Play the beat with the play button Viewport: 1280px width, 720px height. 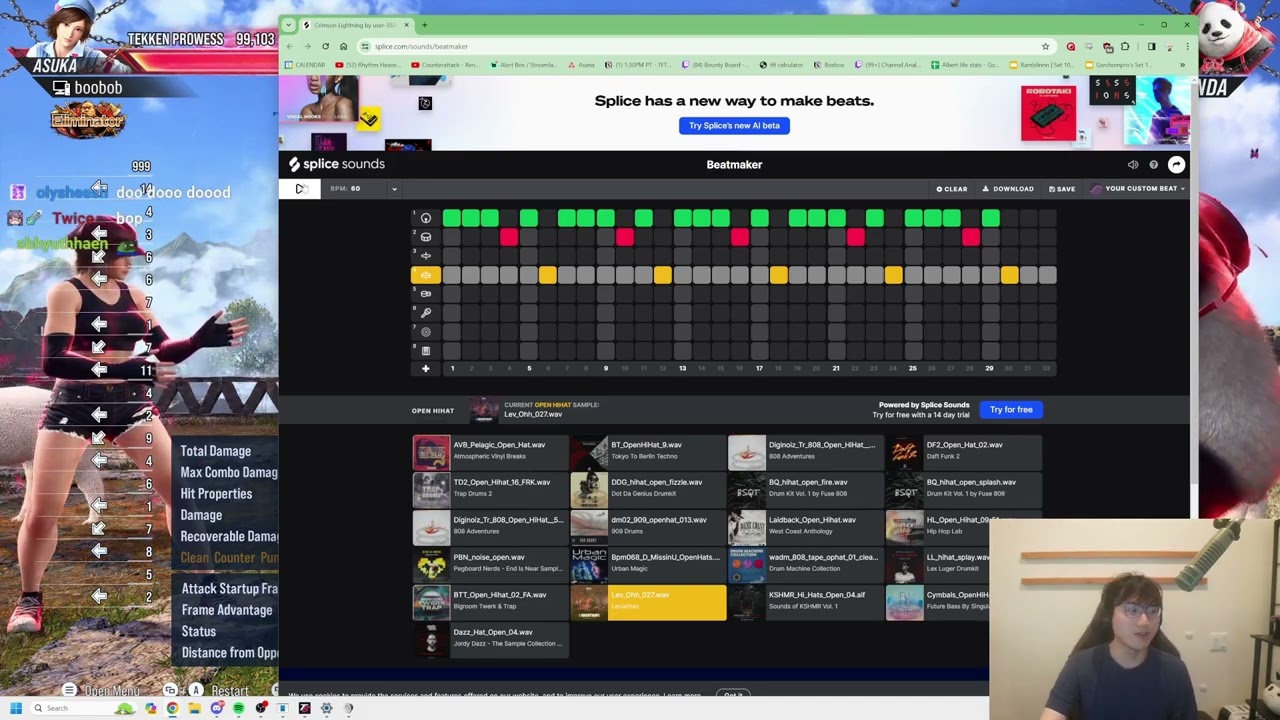click(299, 189)
